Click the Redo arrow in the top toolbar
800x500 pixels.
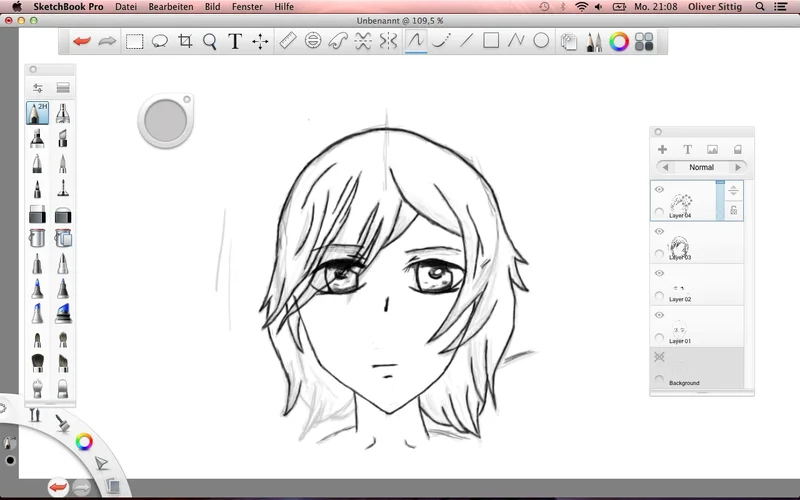107,41
